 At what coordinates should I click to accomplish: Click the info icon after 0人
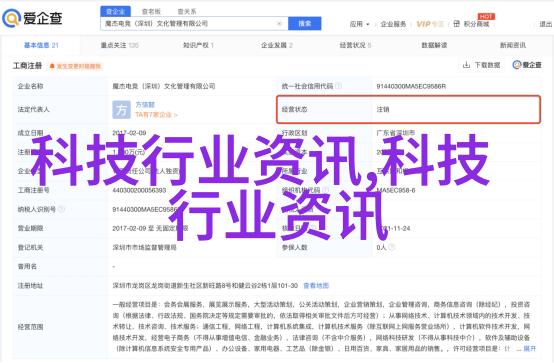click(x=391, y=247)
